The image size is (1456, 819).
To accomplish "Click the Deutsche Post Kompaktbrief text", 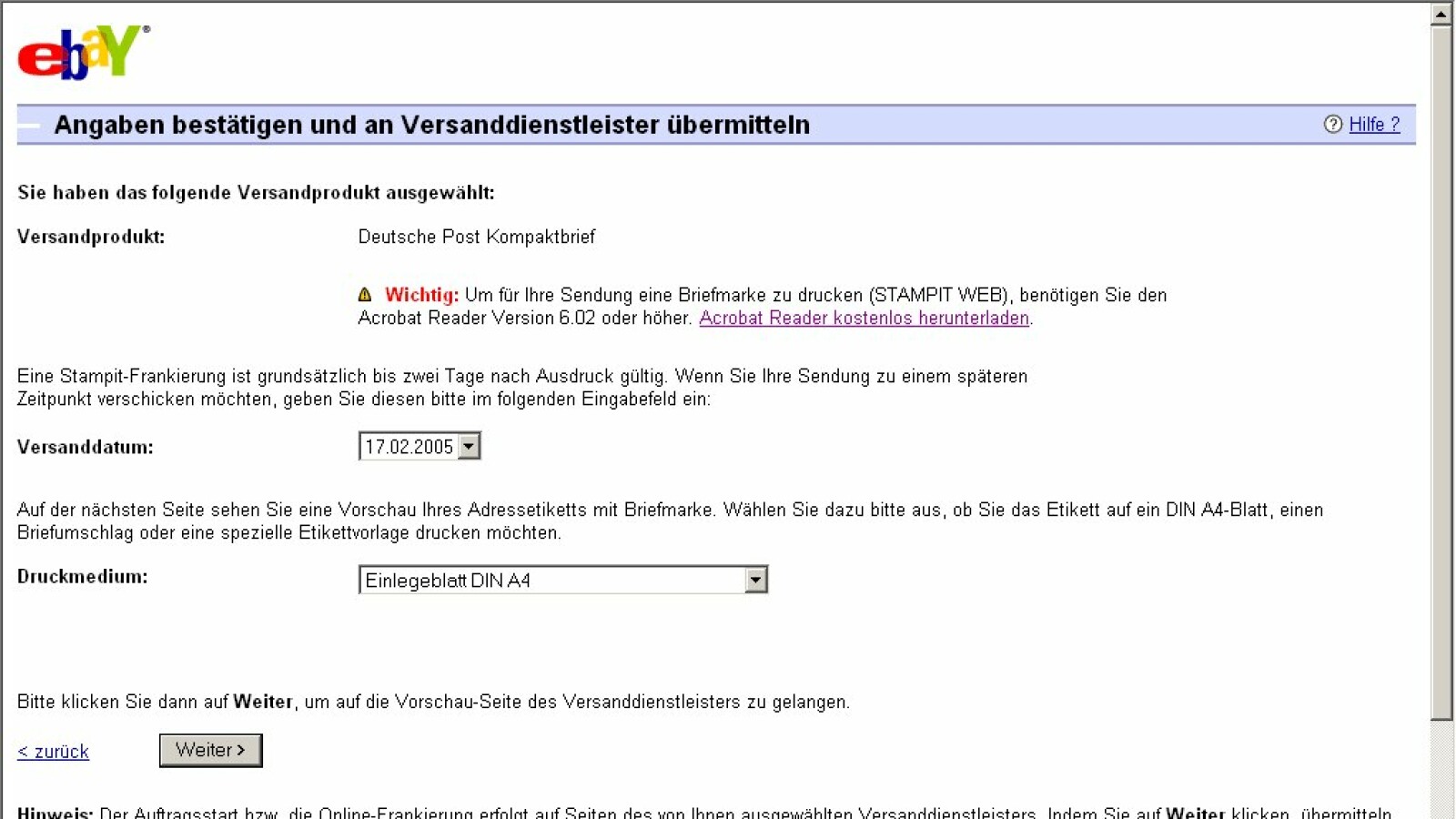I will (x=476, y=238).
